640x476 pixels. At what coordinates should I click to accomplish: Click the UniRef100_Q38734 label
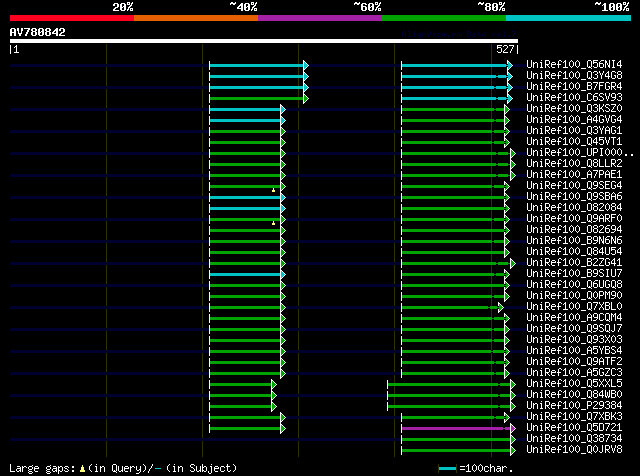pyautogui.click(x=574, y=439)
